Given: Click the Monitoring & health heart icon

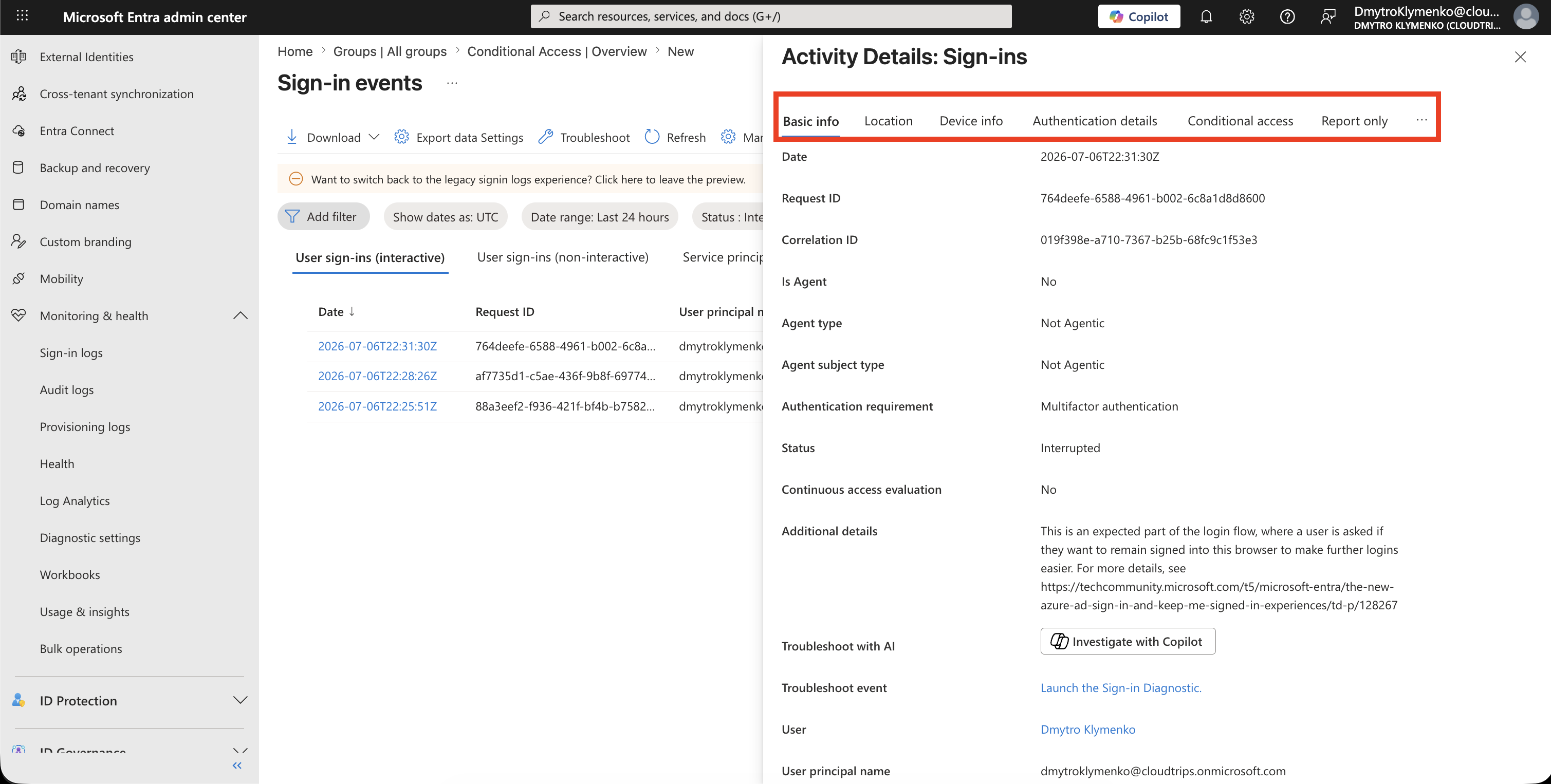Looking at the screenshot, I should tap(19, 315).
